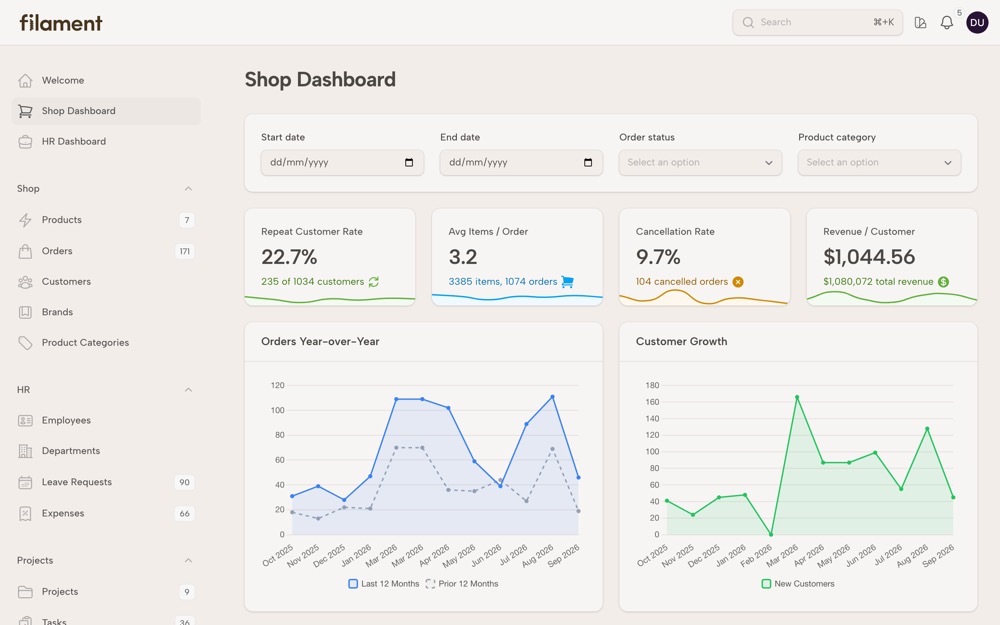1000x625 pixels.
Task: Click the Leave Requests badge 90
Action: click(x=184, y=483)
